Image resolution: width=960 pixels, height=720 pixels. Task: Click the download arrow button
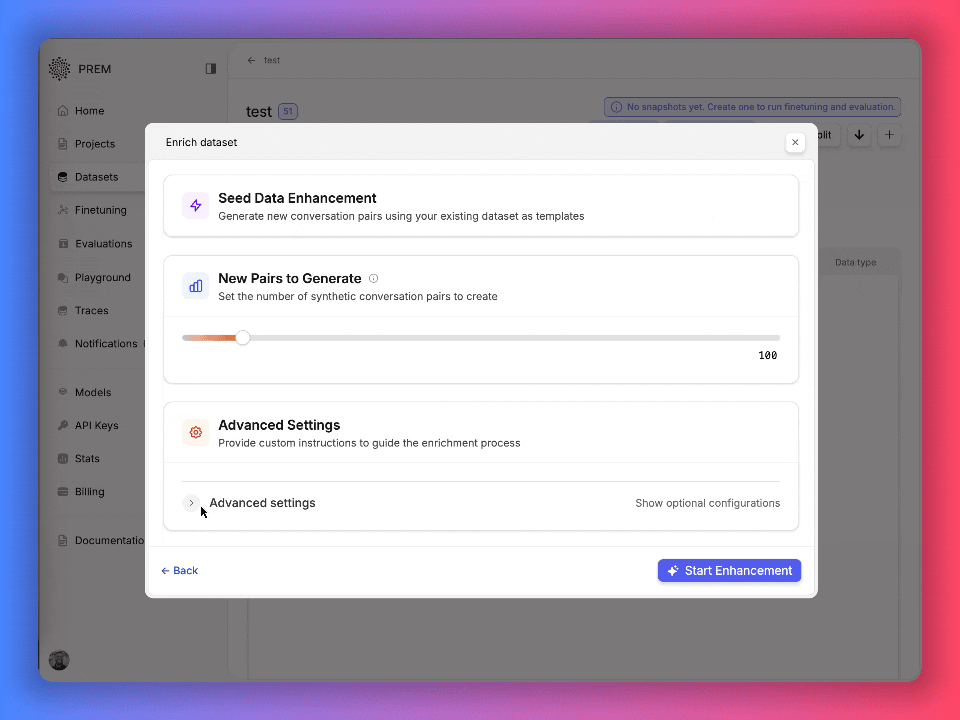(859, 135)
